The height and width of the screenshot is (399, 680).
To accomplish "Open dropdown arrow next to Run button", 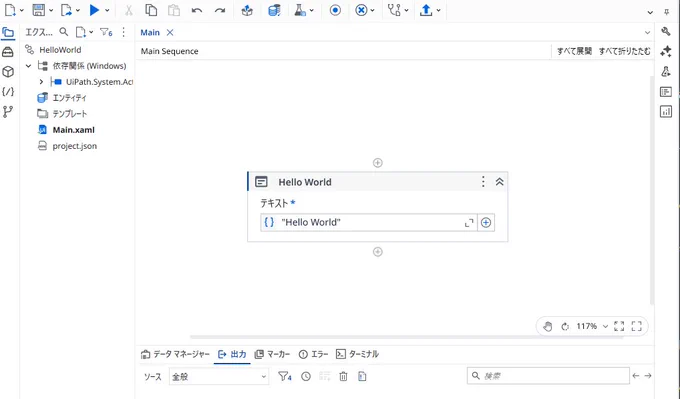I will click(107, 10).
